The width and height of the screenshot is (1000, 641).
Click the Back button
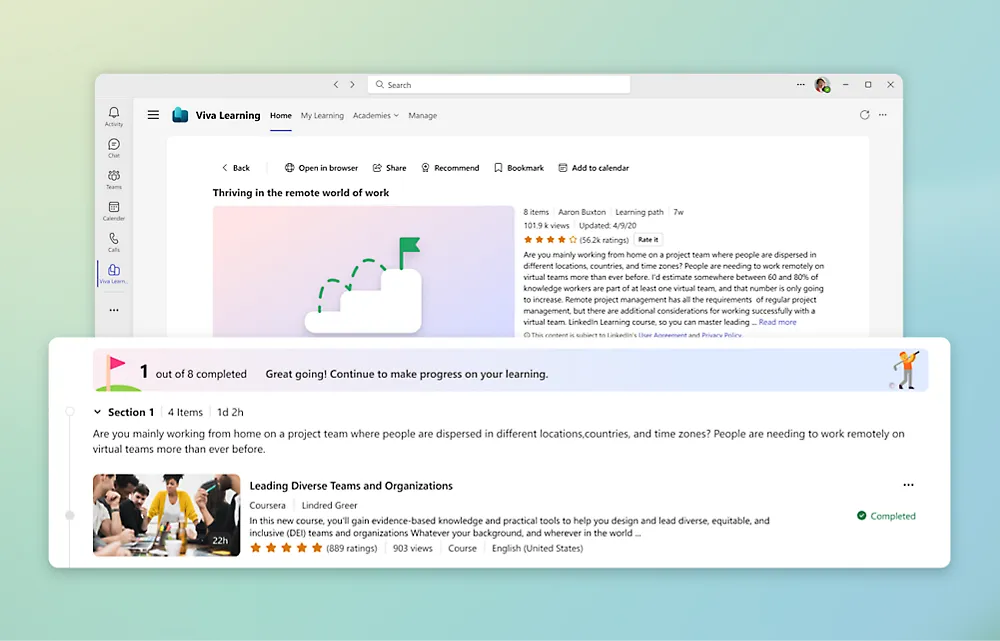click(x=235, y=168)
